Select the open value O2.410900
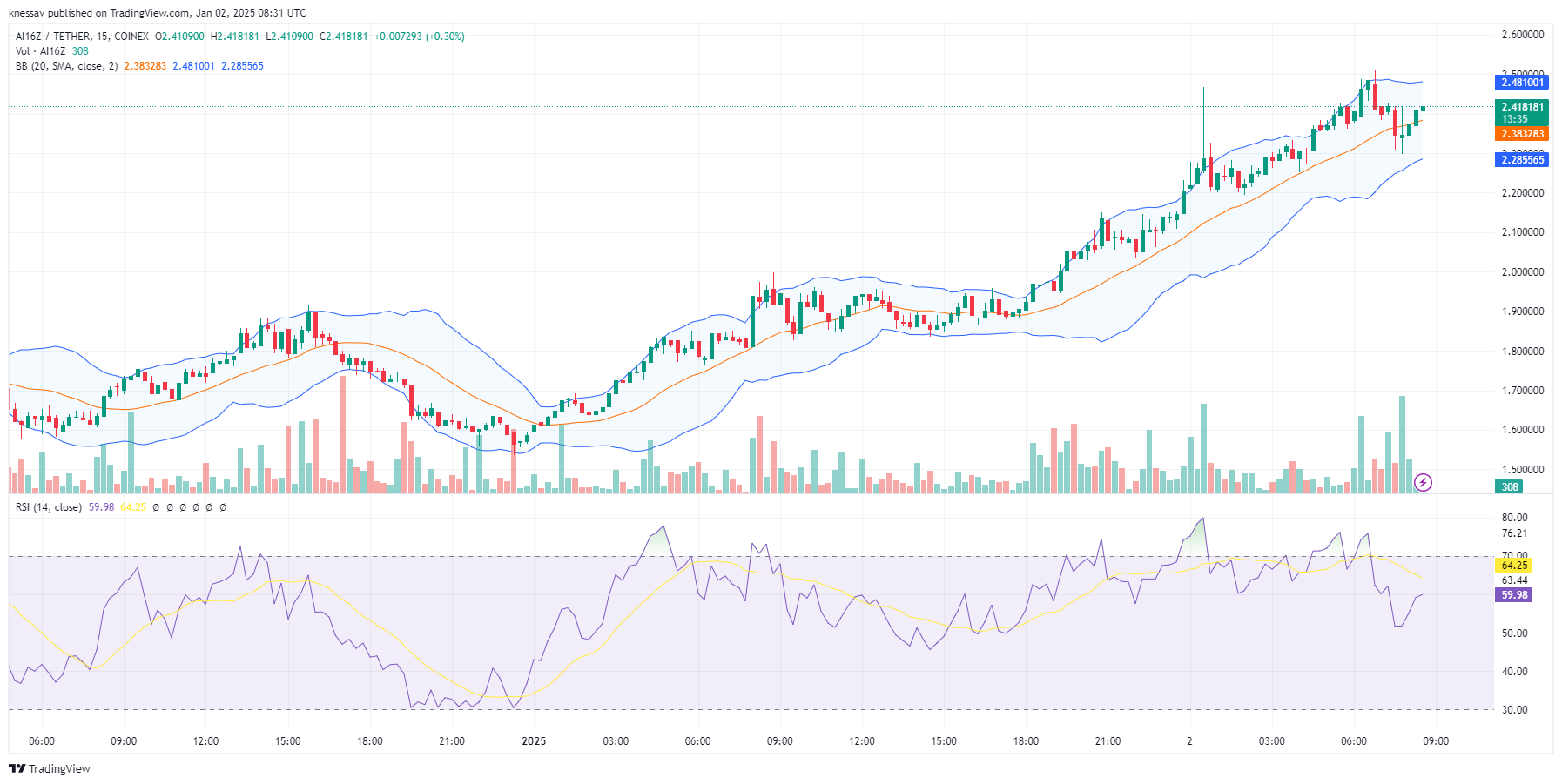Viewport: 1562px width, 784px height. coord(179,37)
